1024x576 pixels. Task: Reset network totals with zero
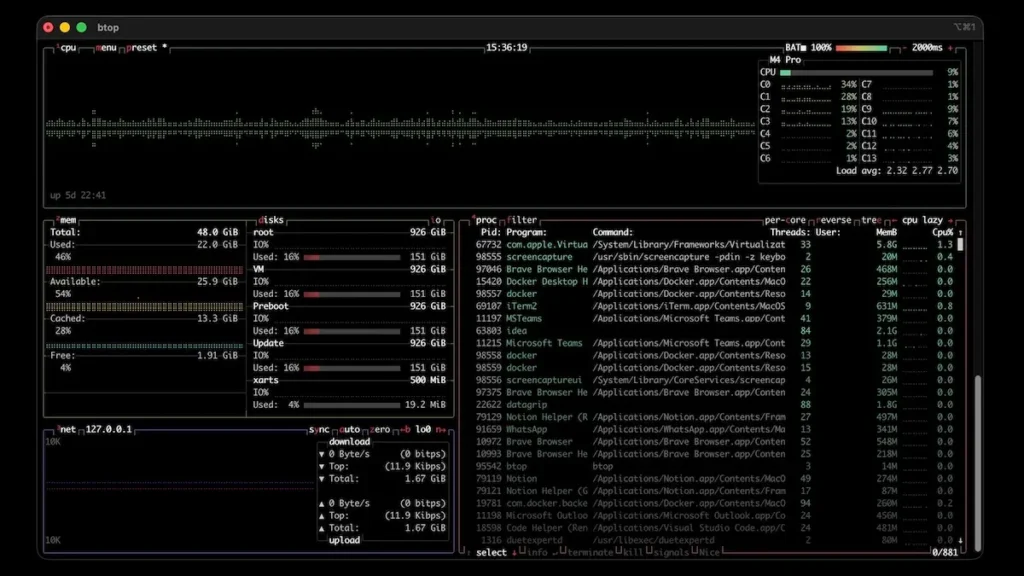(x=381, y=429)
